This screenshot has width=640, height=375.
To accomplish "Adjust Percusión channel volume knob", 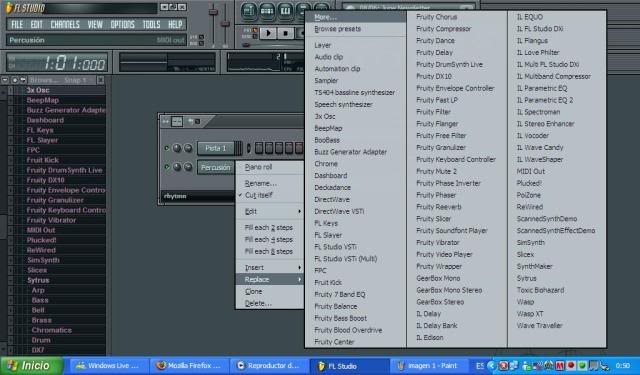I will (188, 167).
